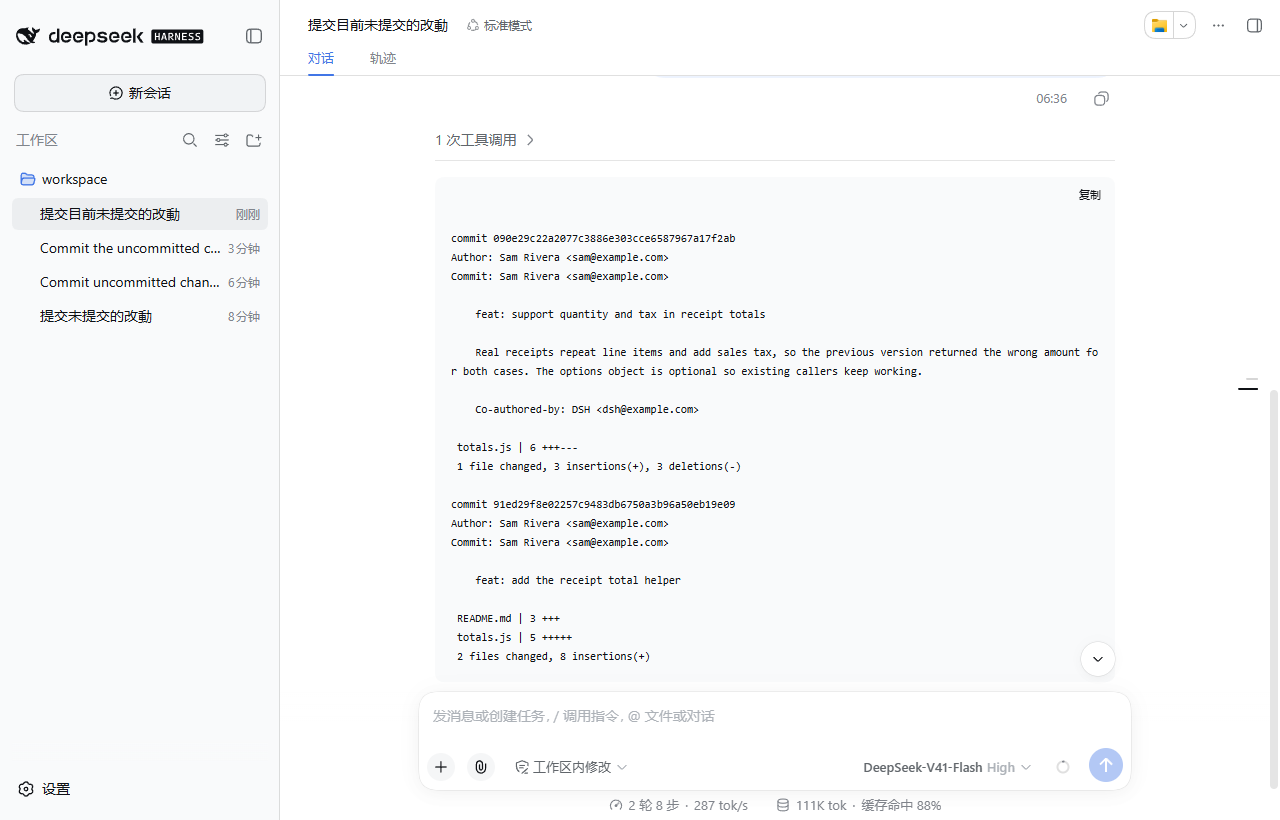Open conversation Commit the uncommitted c...
Image resolution: width=1280 pixels, height=820 pixels.
pos(140,248)
